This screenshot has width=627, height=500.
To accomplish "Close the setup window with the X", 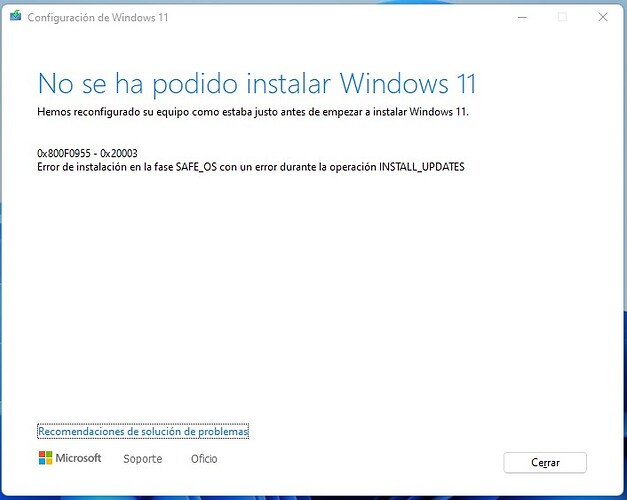I will point(603,17).
